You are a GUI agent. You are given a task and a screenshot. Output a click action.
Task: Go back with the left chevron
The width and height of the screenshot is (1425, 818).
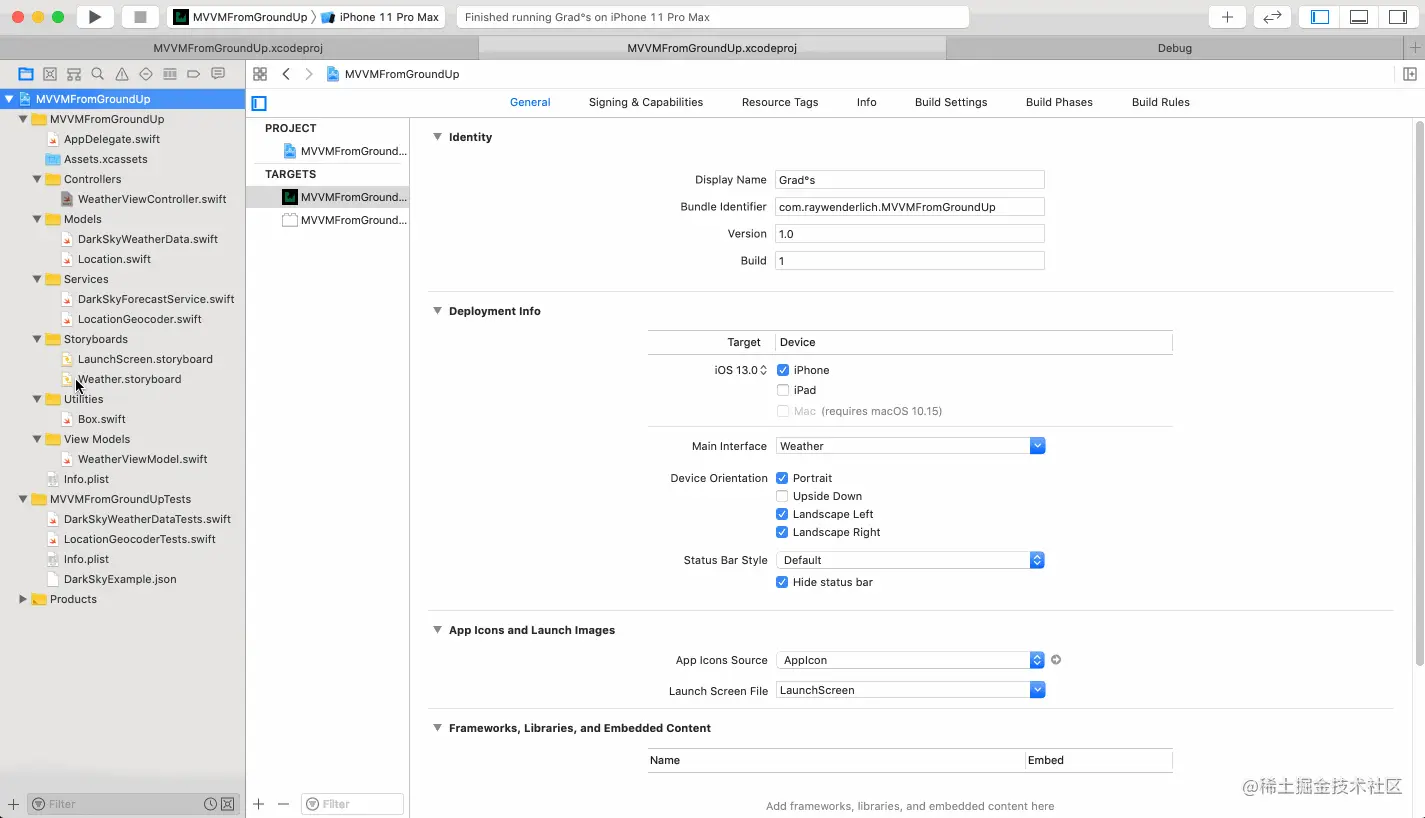(286, 74)
